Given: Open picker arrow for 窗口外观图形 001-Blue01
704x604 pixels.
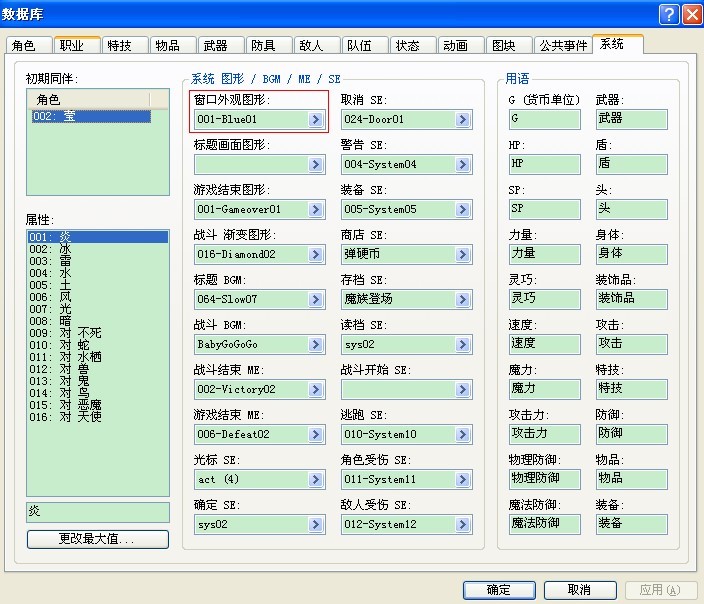Looking at the screenshot, I should (316, 119).
